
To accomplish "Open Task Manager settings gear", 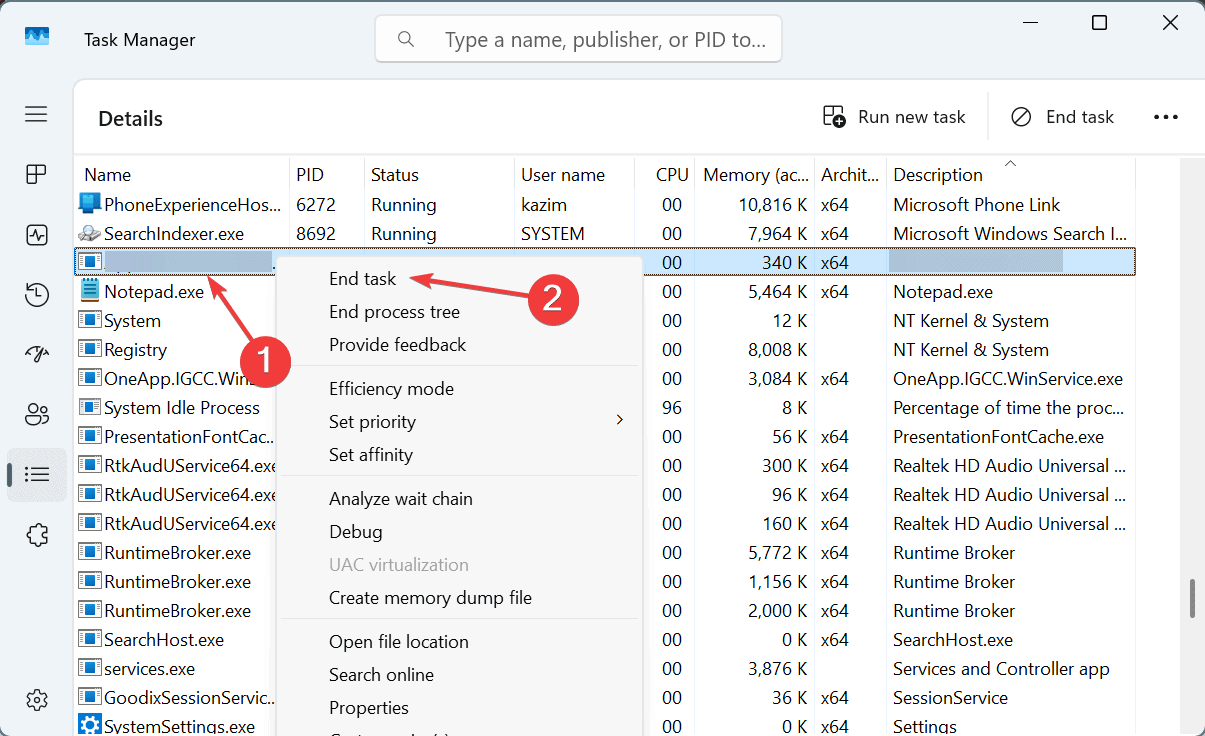I will [x=37, y=700].
